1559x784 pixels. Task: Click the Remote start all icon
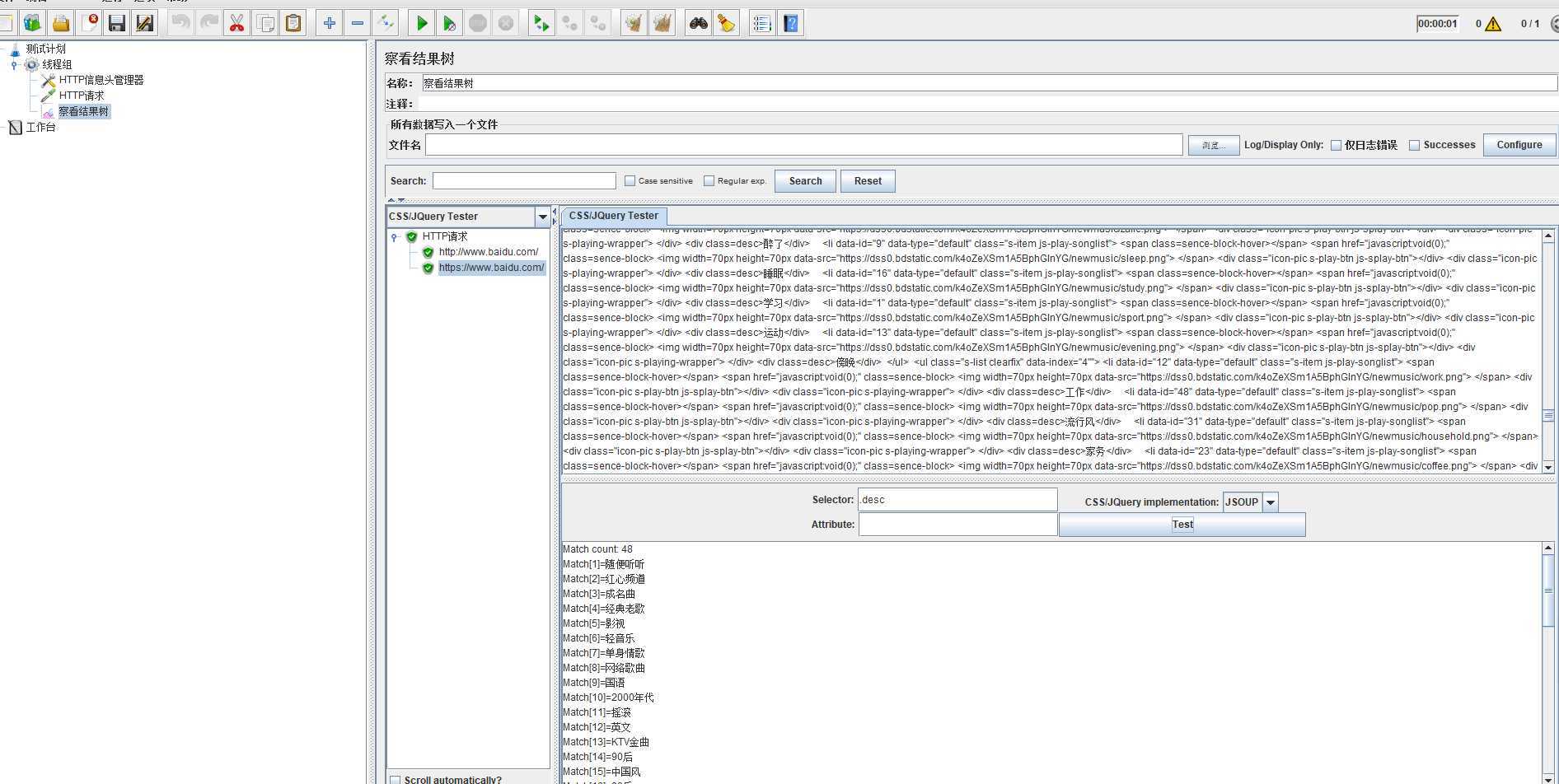click(x=541, y=23)
